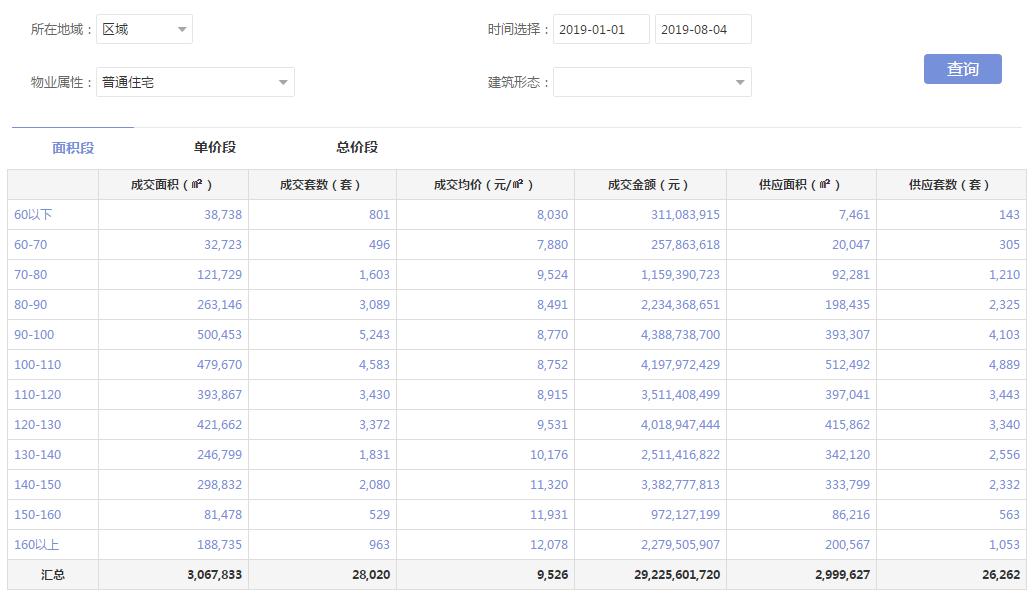
Task: Open the 120-130 area range link
Action: tap(37, 424)
